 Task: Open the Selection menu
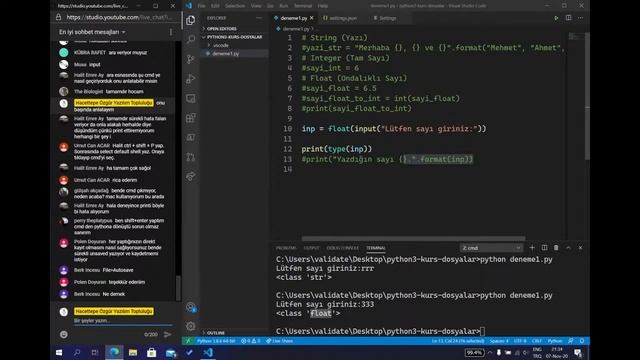(x=235, y=6)
